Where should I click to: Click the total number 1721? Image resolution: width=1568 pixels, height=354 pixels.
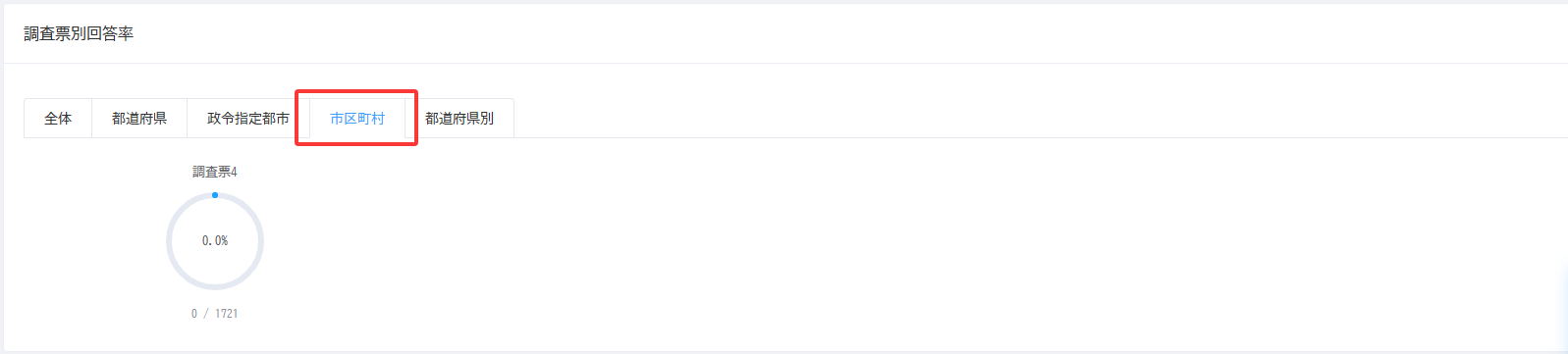pos(227,314)
